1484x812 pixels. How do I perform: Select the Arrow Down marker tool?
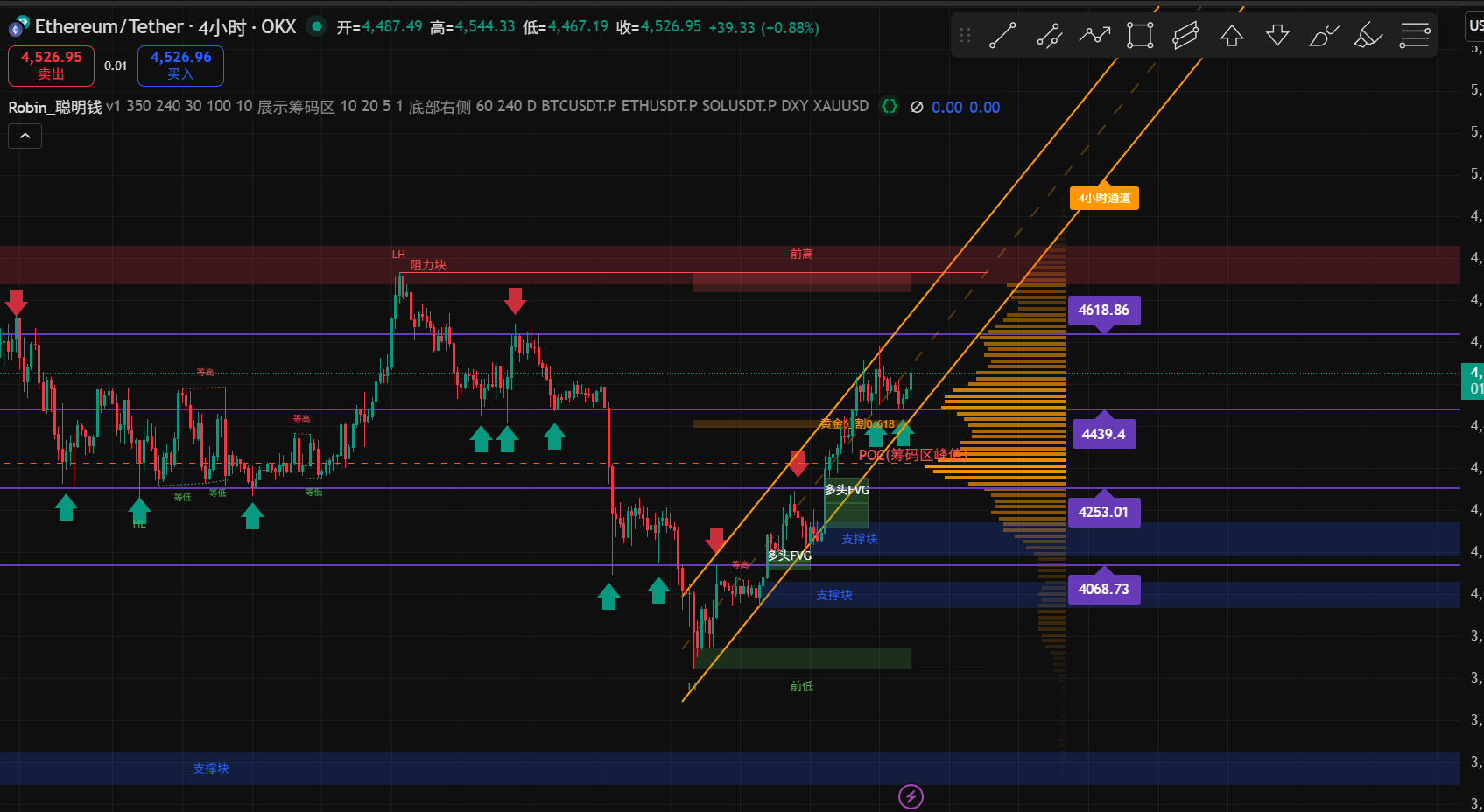[1277, 36]
